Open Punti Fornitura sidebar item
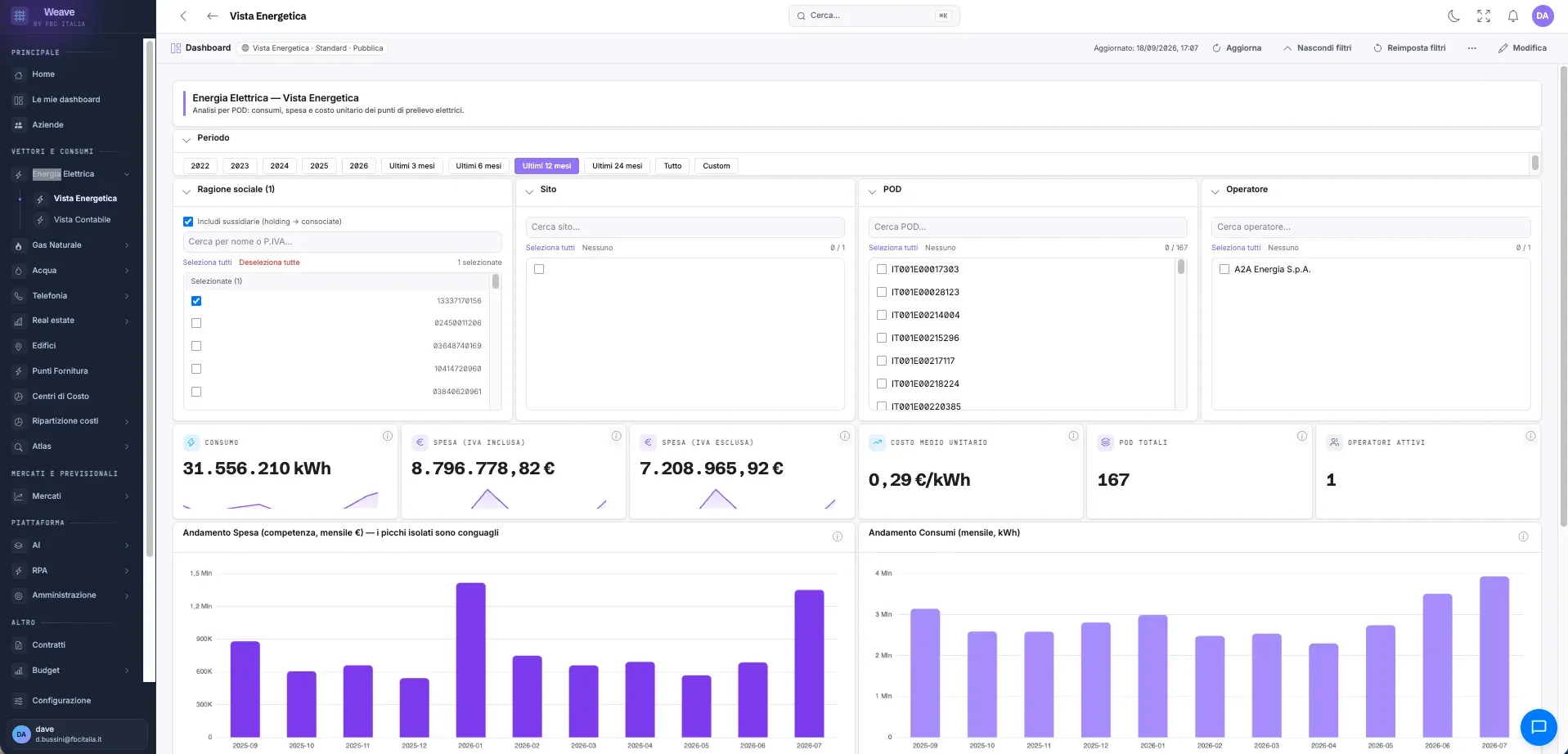The width and height of the screenshot is (1568, 754). point(60,371)
